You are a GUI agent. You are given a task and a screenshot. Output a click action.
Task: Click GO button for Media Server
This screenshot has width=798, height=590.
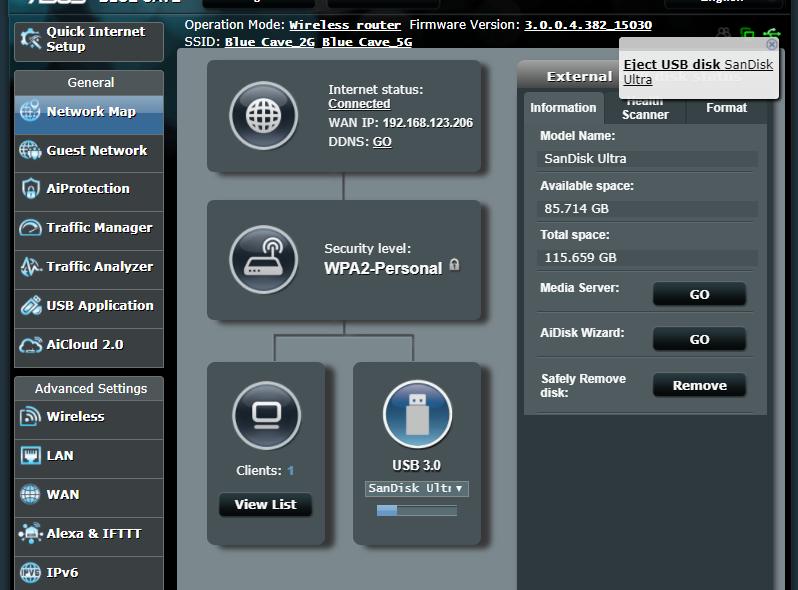[x=699, y=294]
